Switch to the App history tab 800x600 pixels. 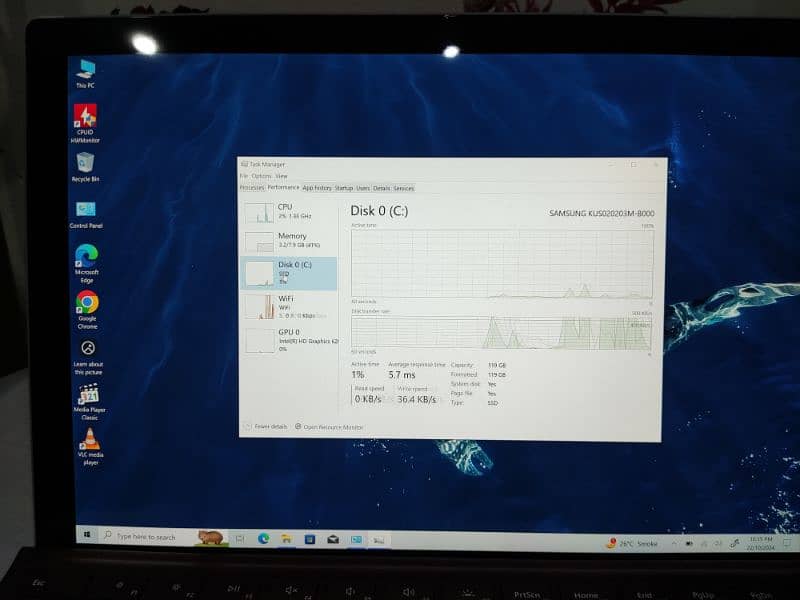317,188
